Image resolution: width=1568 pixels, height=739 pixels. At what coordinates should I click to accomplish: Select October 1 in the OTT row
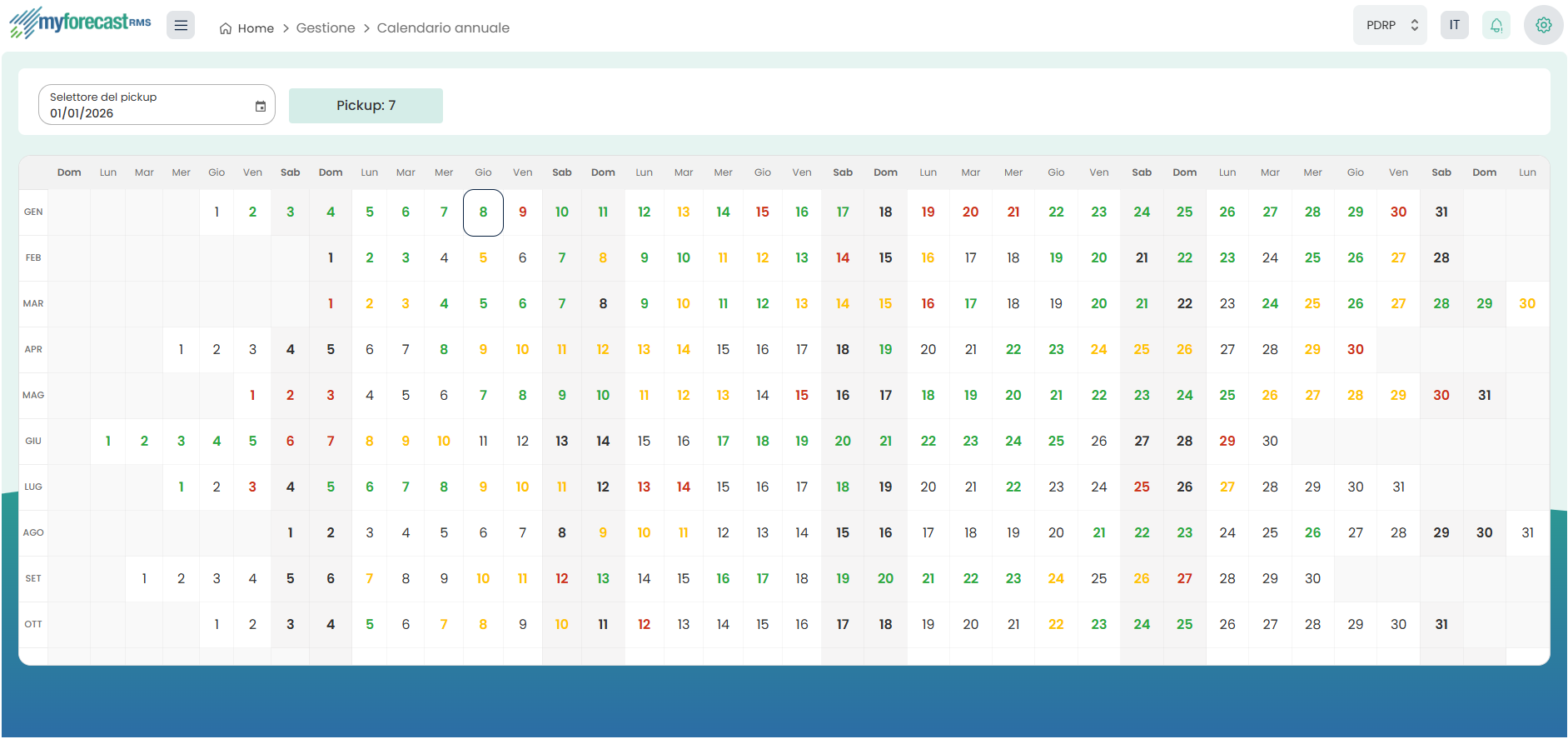[217, 625]
